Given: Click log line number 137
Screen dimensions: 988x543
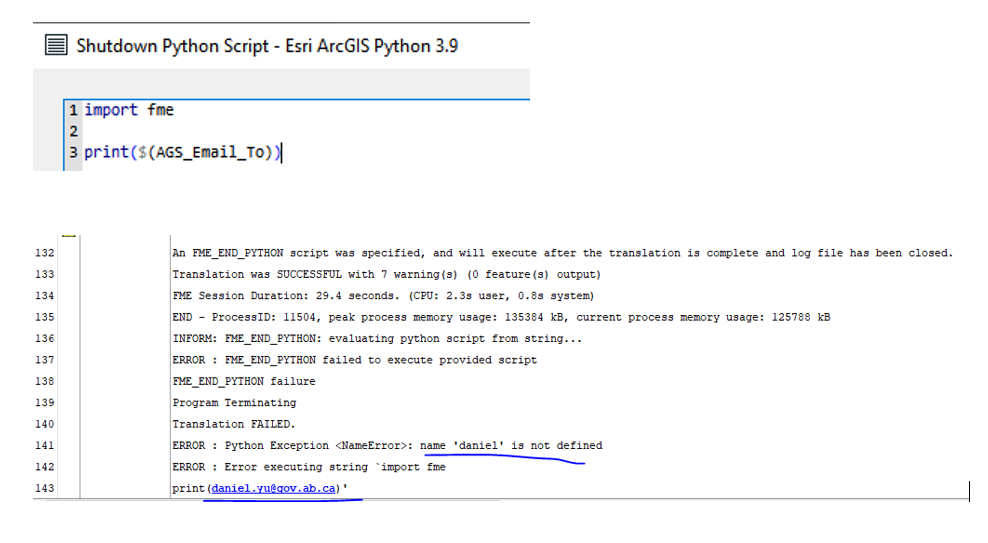Looking at the screenshot, I should [45, 360].
